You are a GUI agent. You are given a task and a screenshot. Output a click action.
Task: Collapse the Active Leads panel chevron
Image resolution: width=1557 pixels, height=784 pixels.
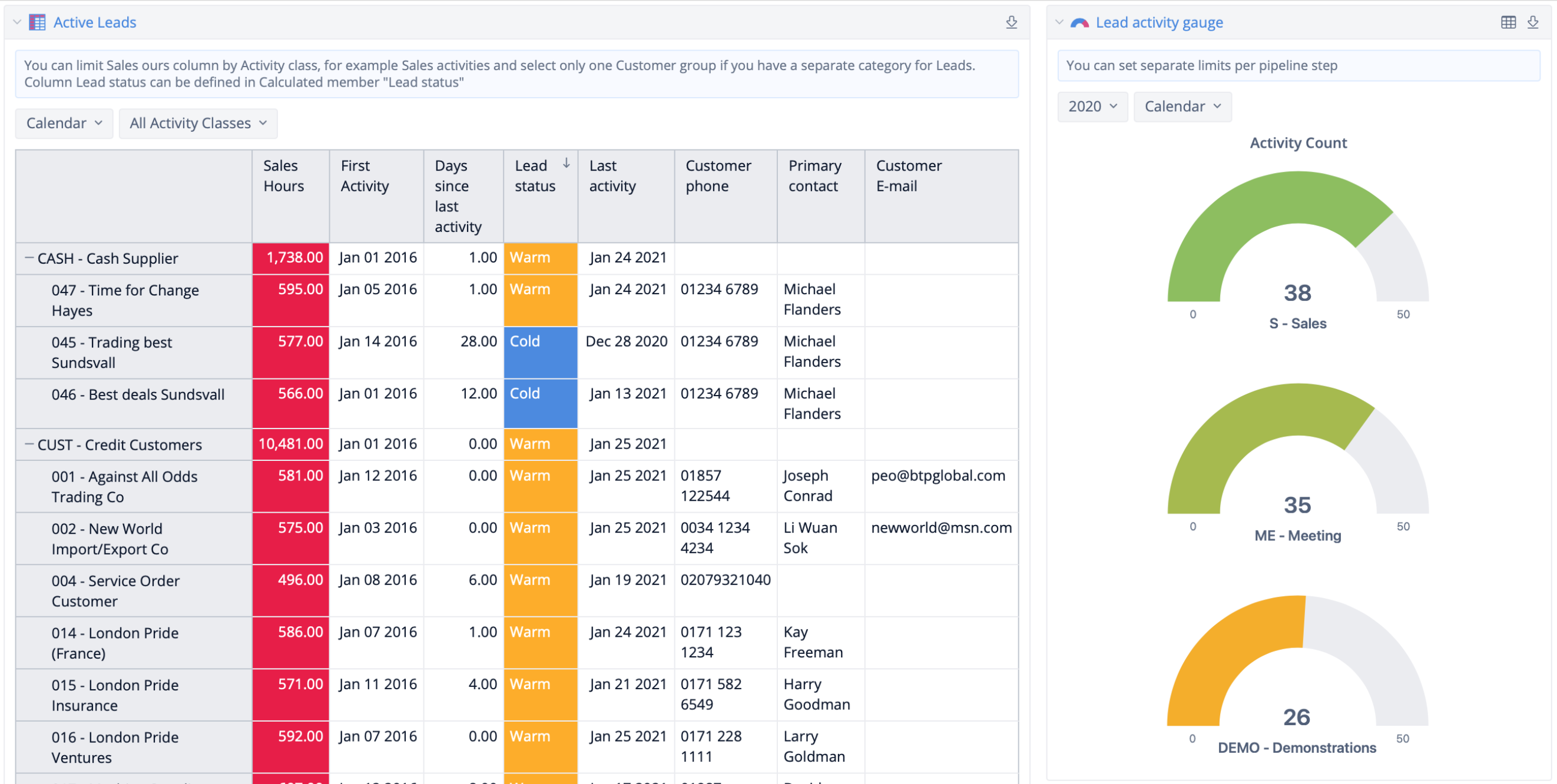click(17, 22)
